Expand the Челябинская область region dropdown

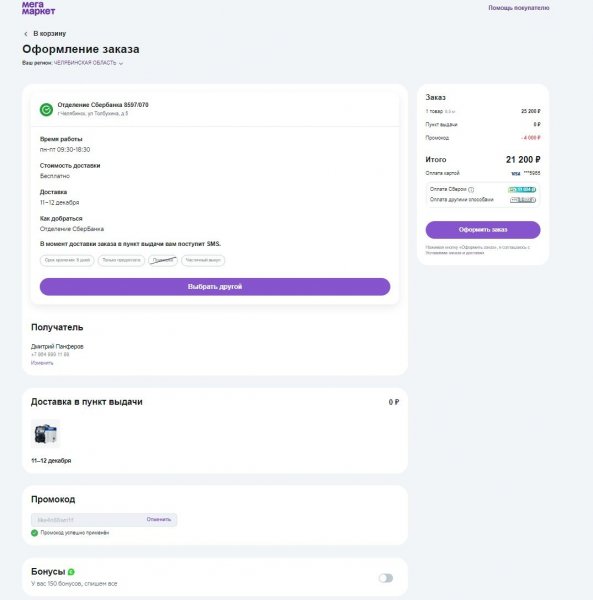pyautogui.click(x=85, y=63)
